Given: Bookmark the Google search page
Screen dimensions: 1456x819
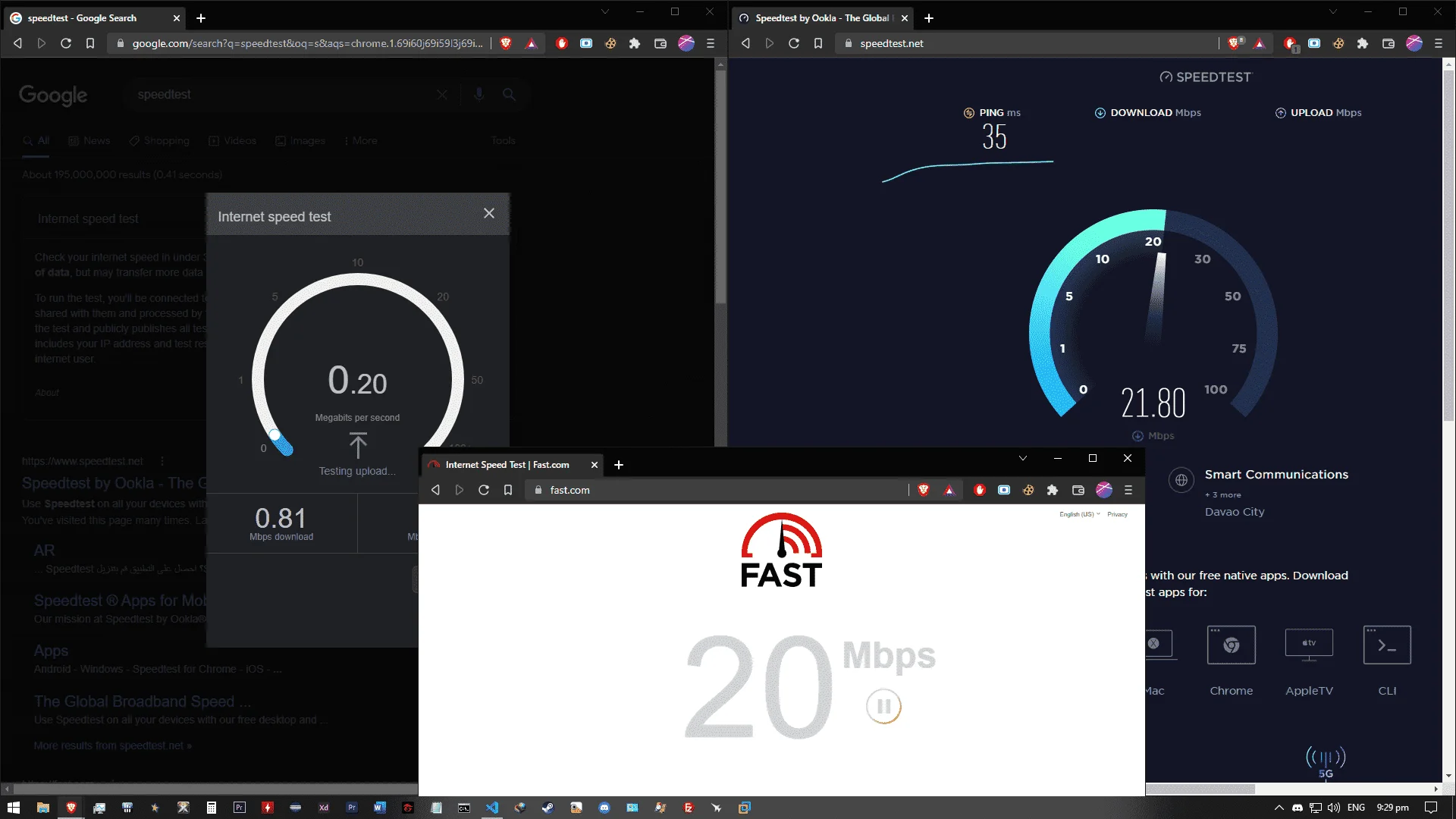Looking at the screenshot, I should pyautogui.click(x=90, y=43).
